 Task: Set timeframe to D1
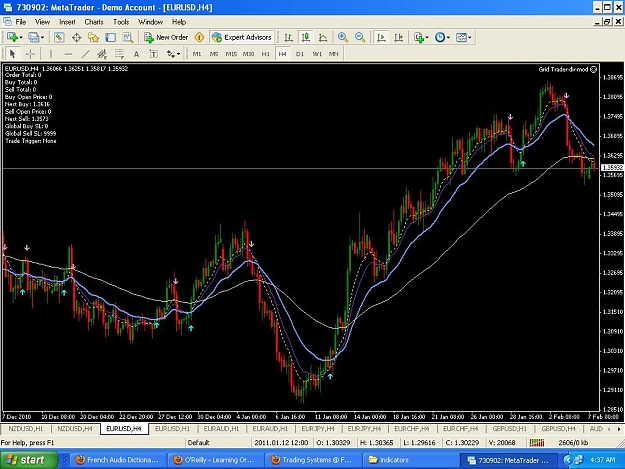click(x=300, y=54)
